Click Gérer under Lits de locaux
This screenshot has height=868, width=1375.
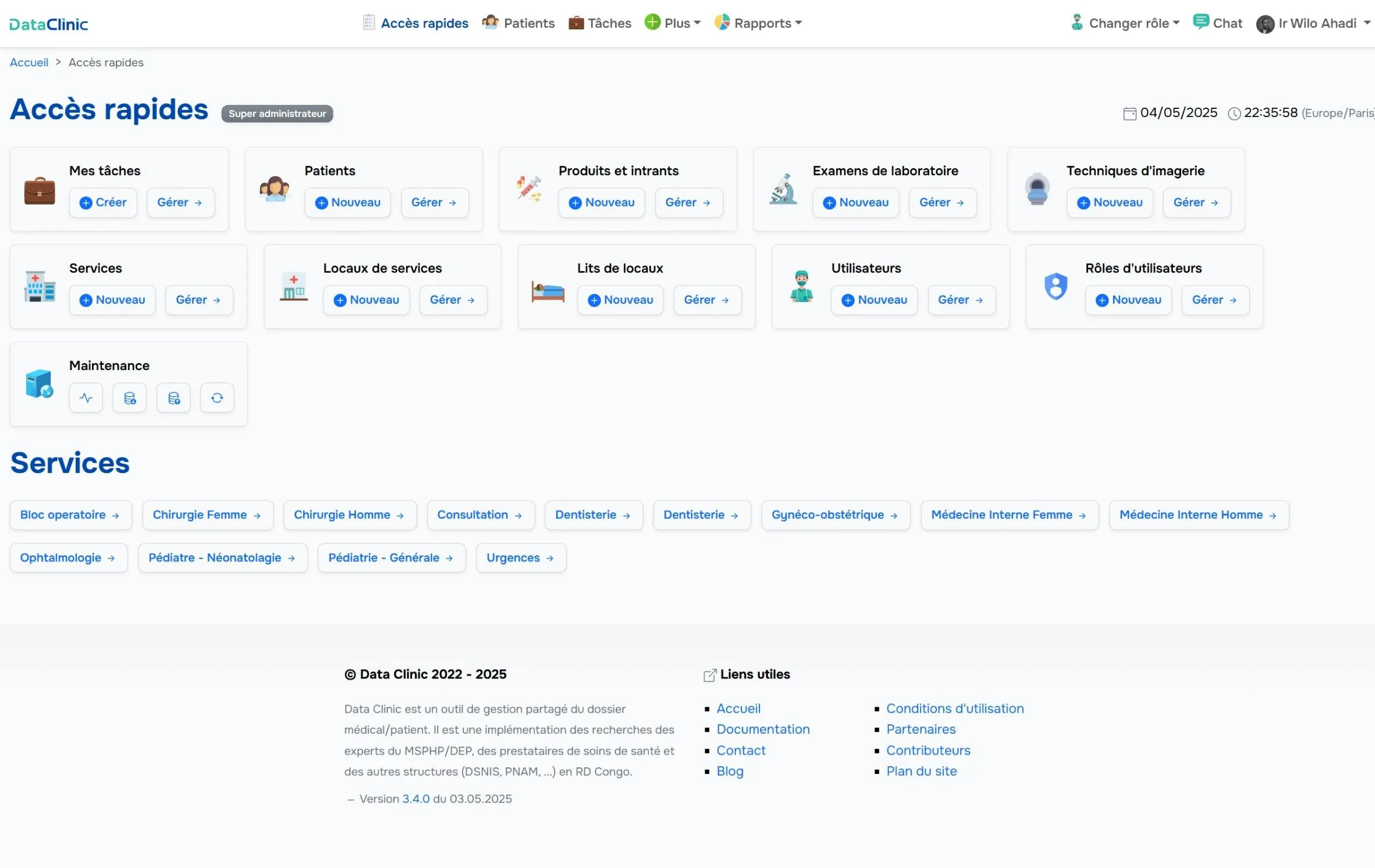pos(708,300)
